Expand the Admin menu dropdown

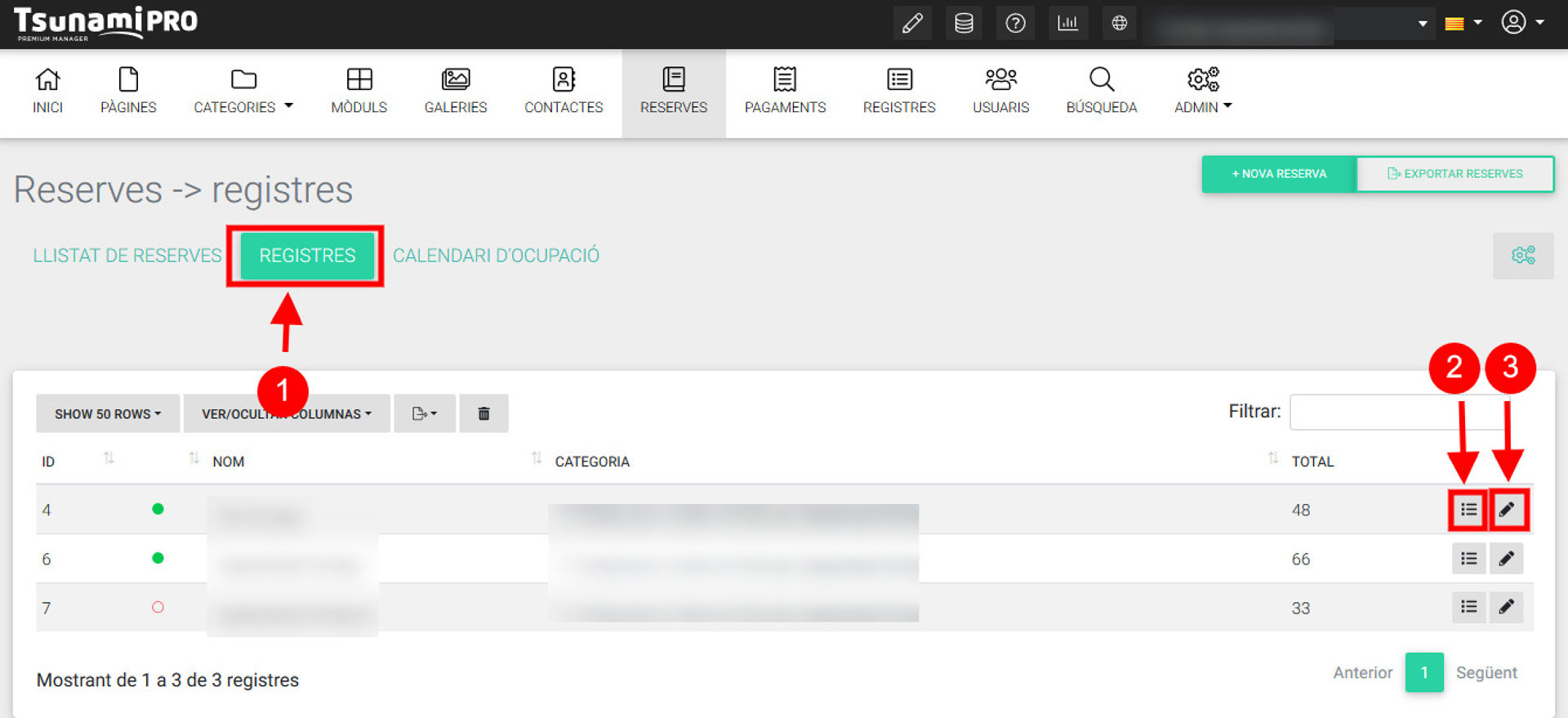tap(1202, 91)
